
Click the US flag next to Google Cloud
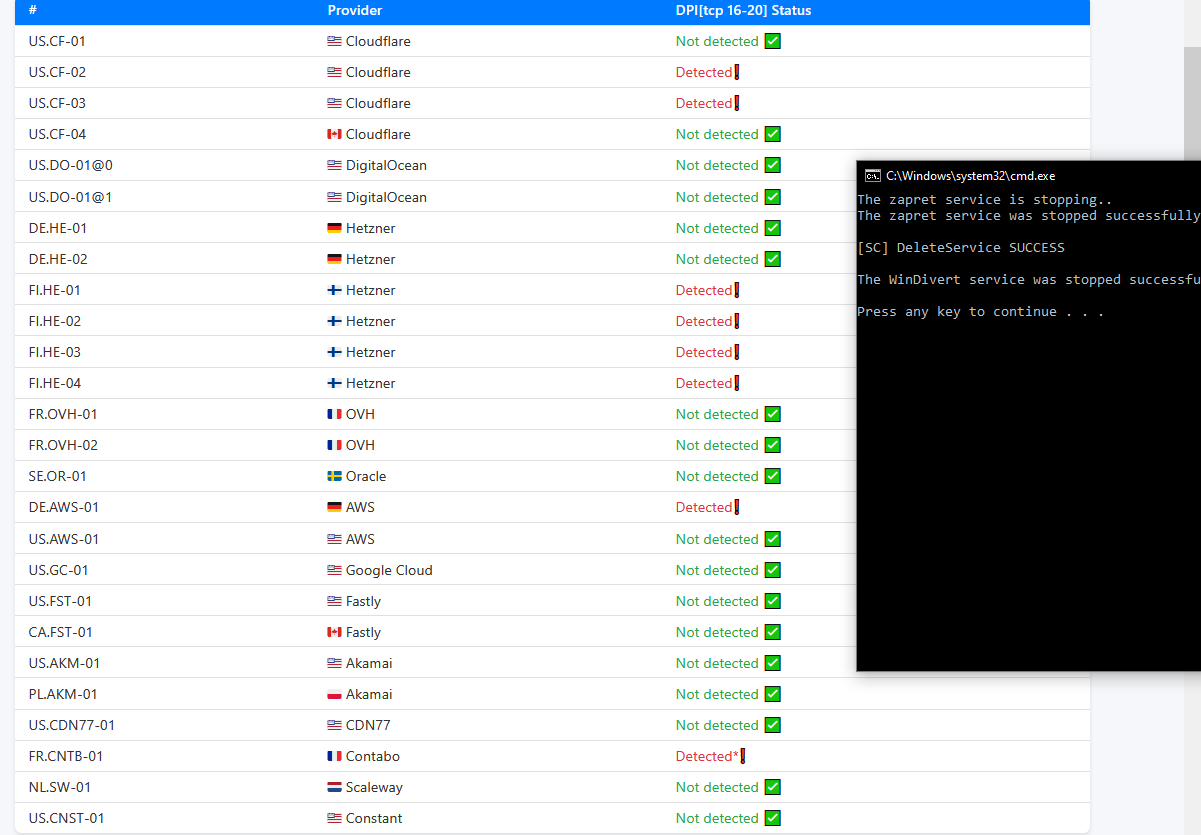click(x=334, y=570)
